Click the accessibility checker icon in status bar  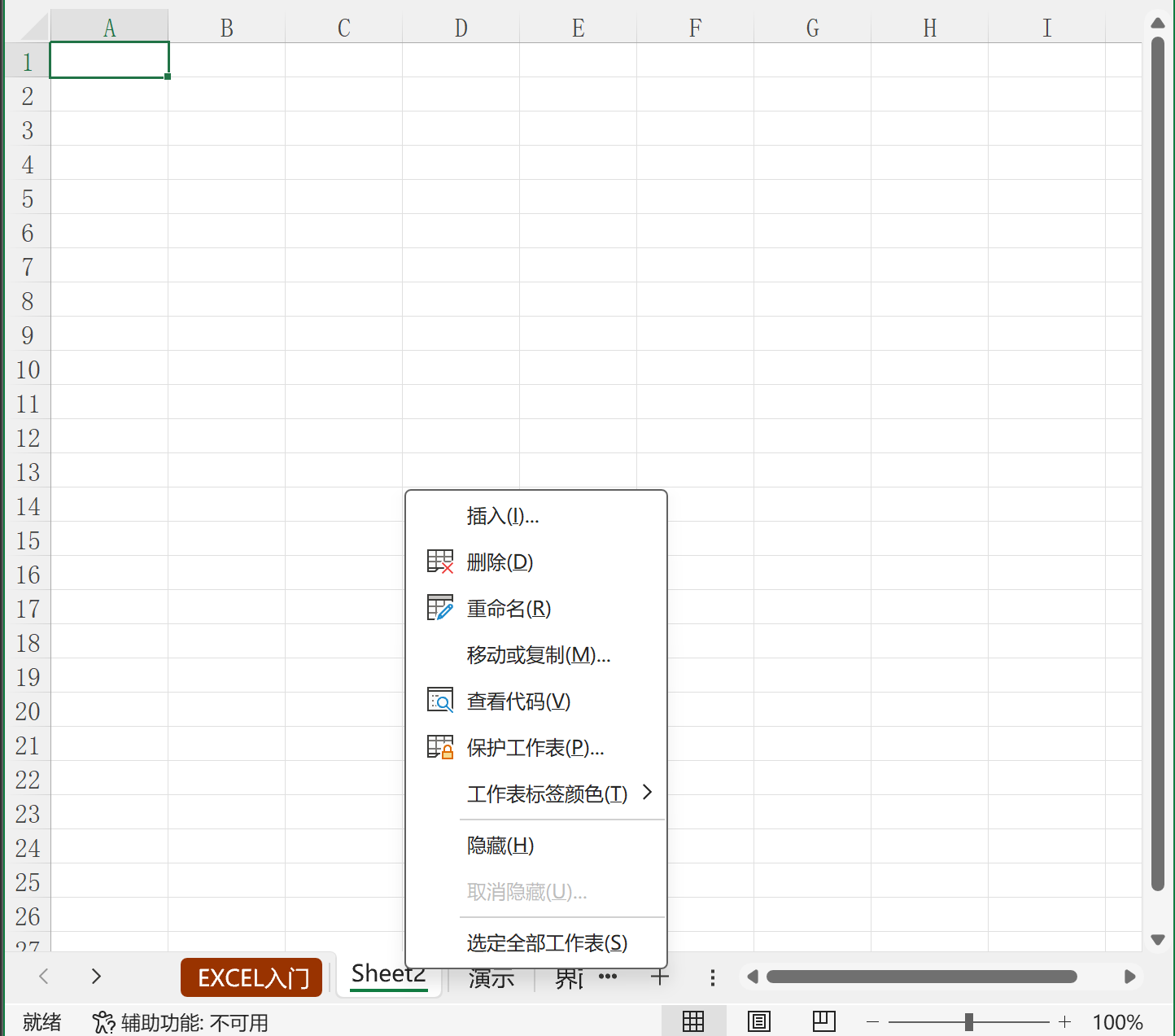tap(103, 1021)
